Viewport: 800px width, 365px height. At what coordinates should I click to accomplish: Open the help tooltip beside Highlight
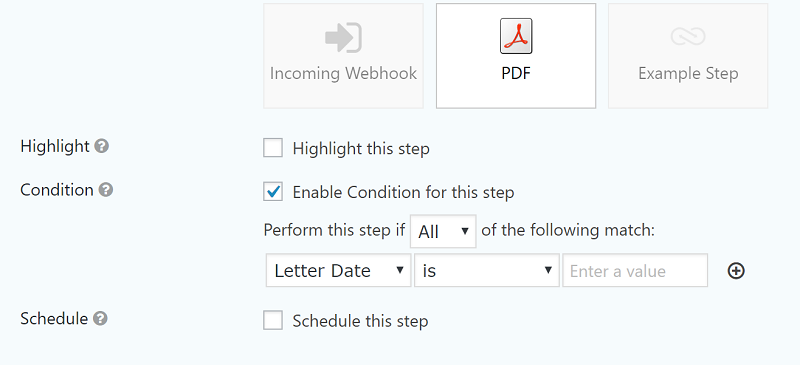click(102, 147)
